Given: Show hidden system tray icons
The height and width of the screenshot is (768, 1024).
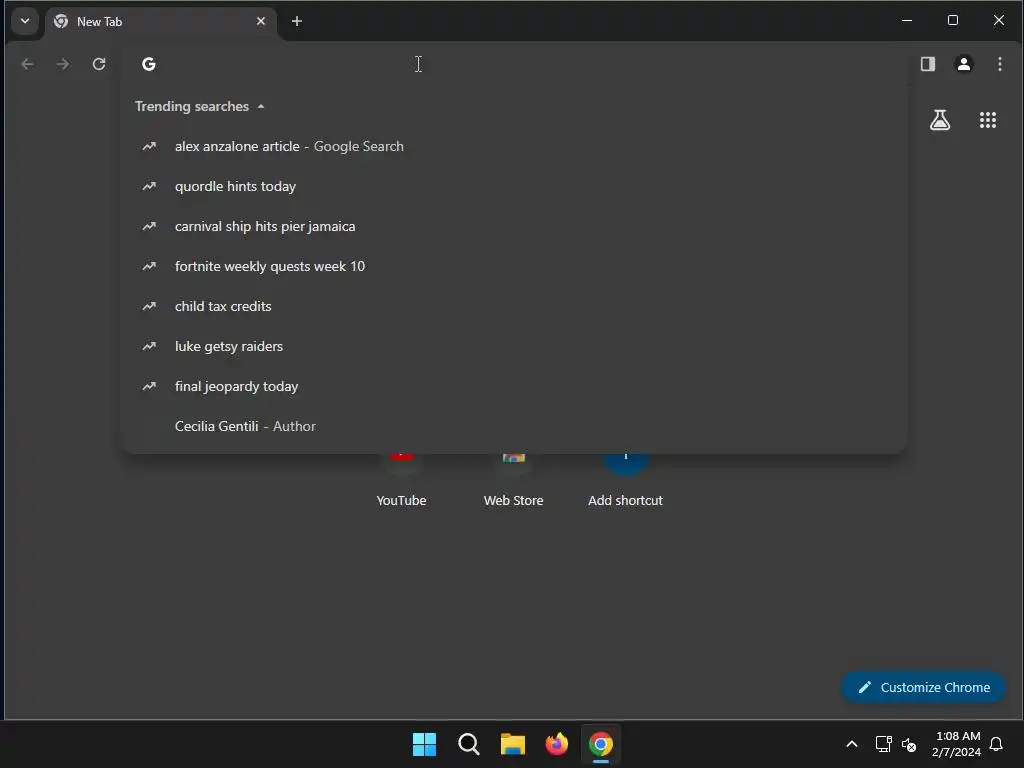Looking at the screenshot, I should coord(852,744).
